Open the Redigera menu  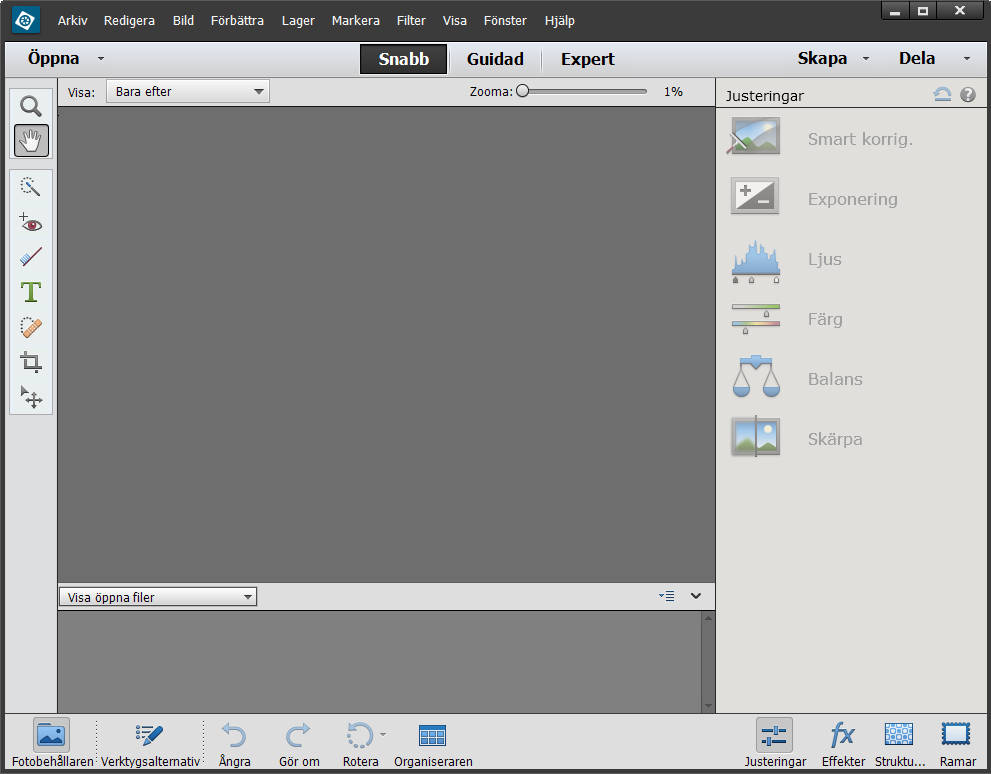click(x=129, y=20)
